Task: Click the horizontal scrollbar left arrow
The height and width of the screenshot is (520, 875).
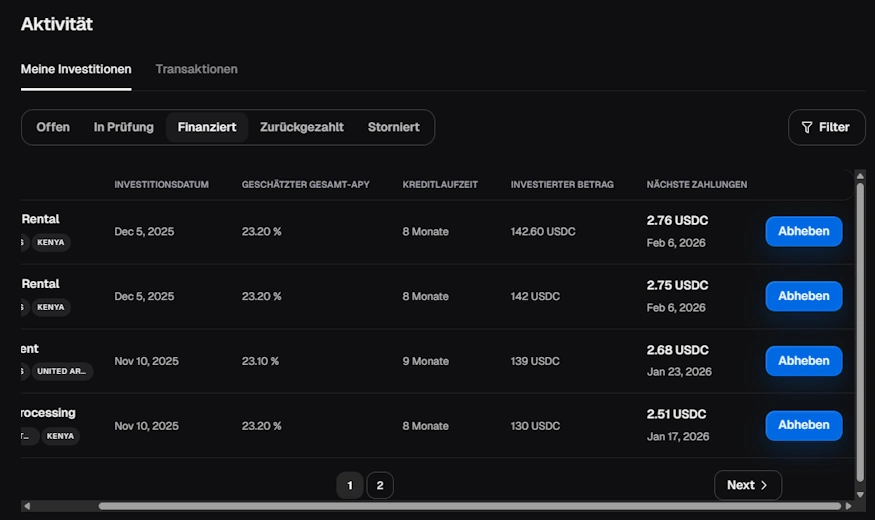Action: coord(27,506)
